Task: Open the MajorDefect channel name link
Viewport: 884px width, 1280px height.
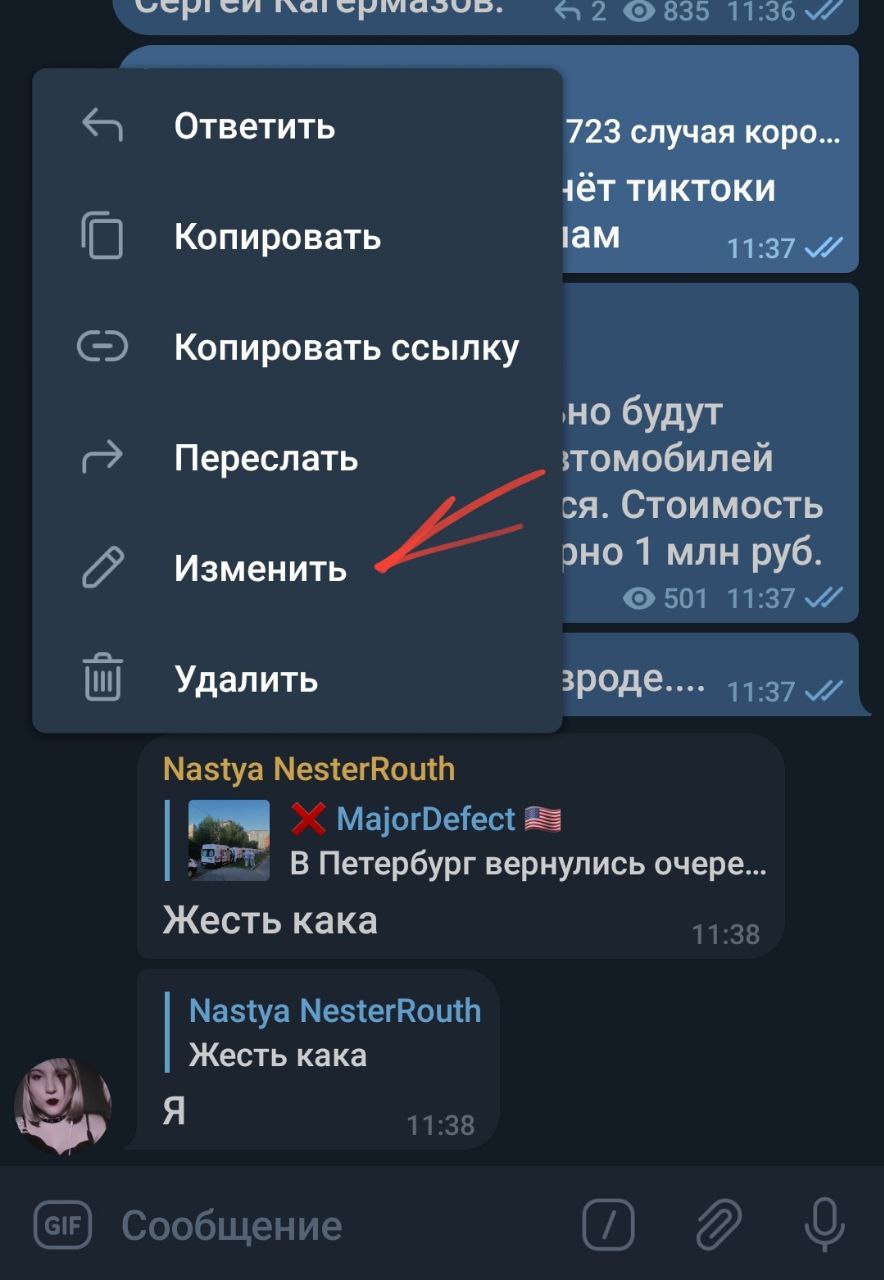Action: tap(426, 819)
